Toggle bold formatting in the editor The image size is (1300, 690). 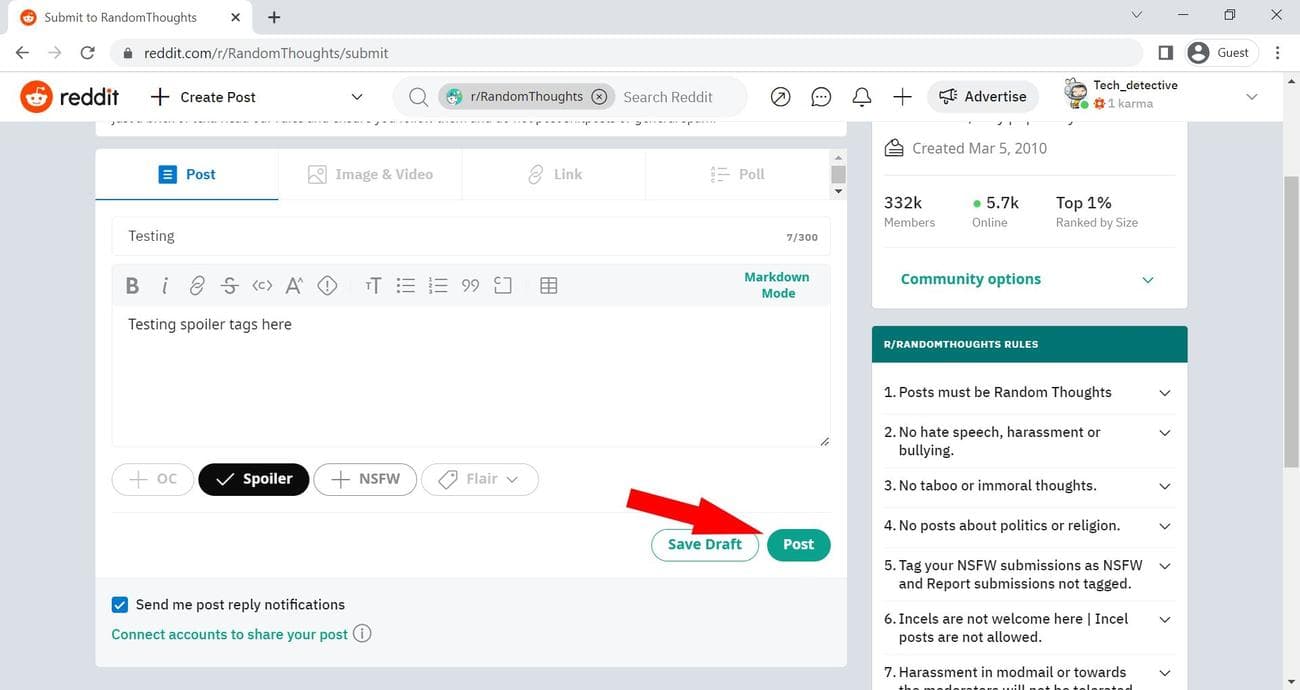[x=132, y=286]
